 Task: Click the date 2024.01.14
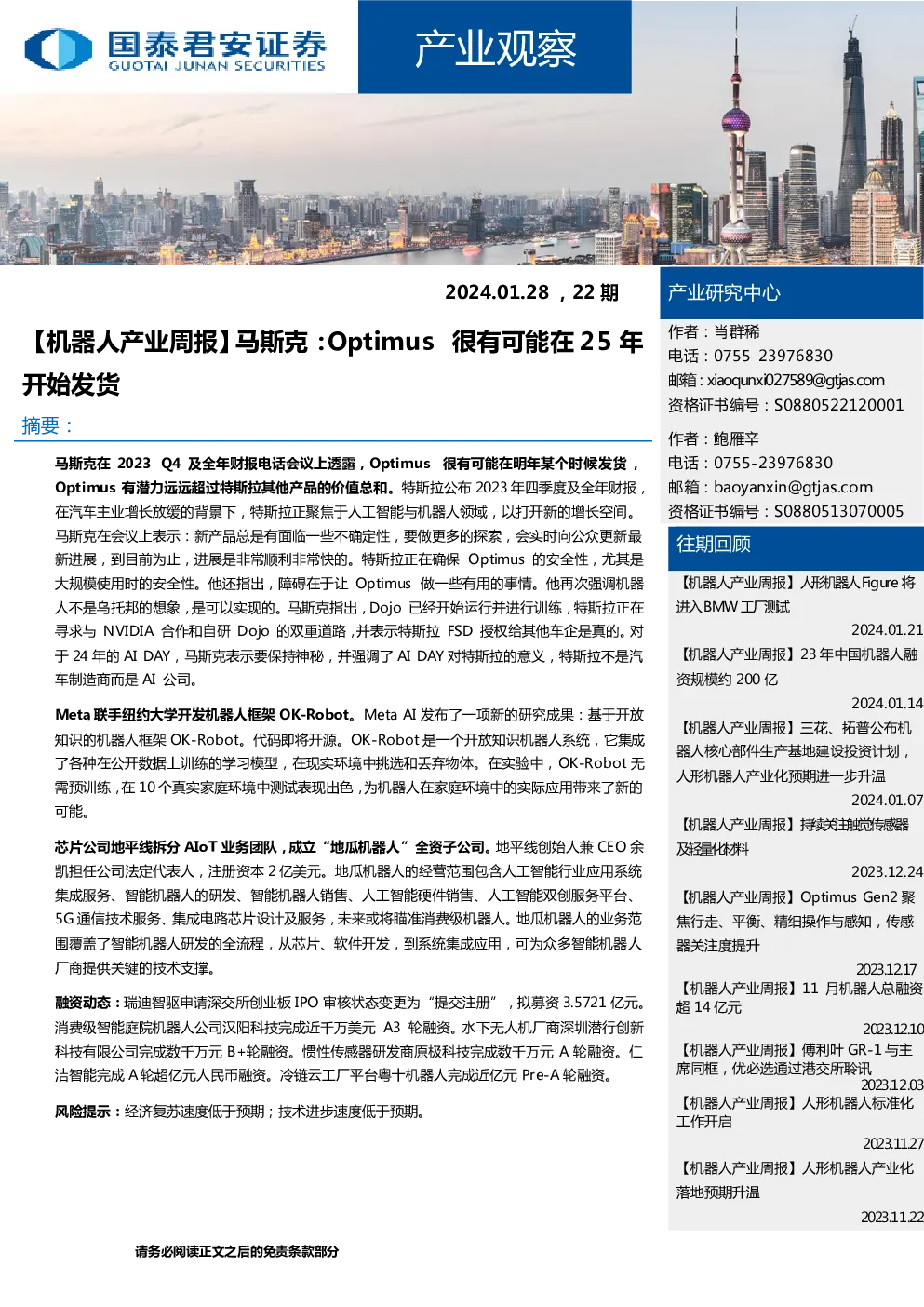pyautogui.click(x=887, y=704)
